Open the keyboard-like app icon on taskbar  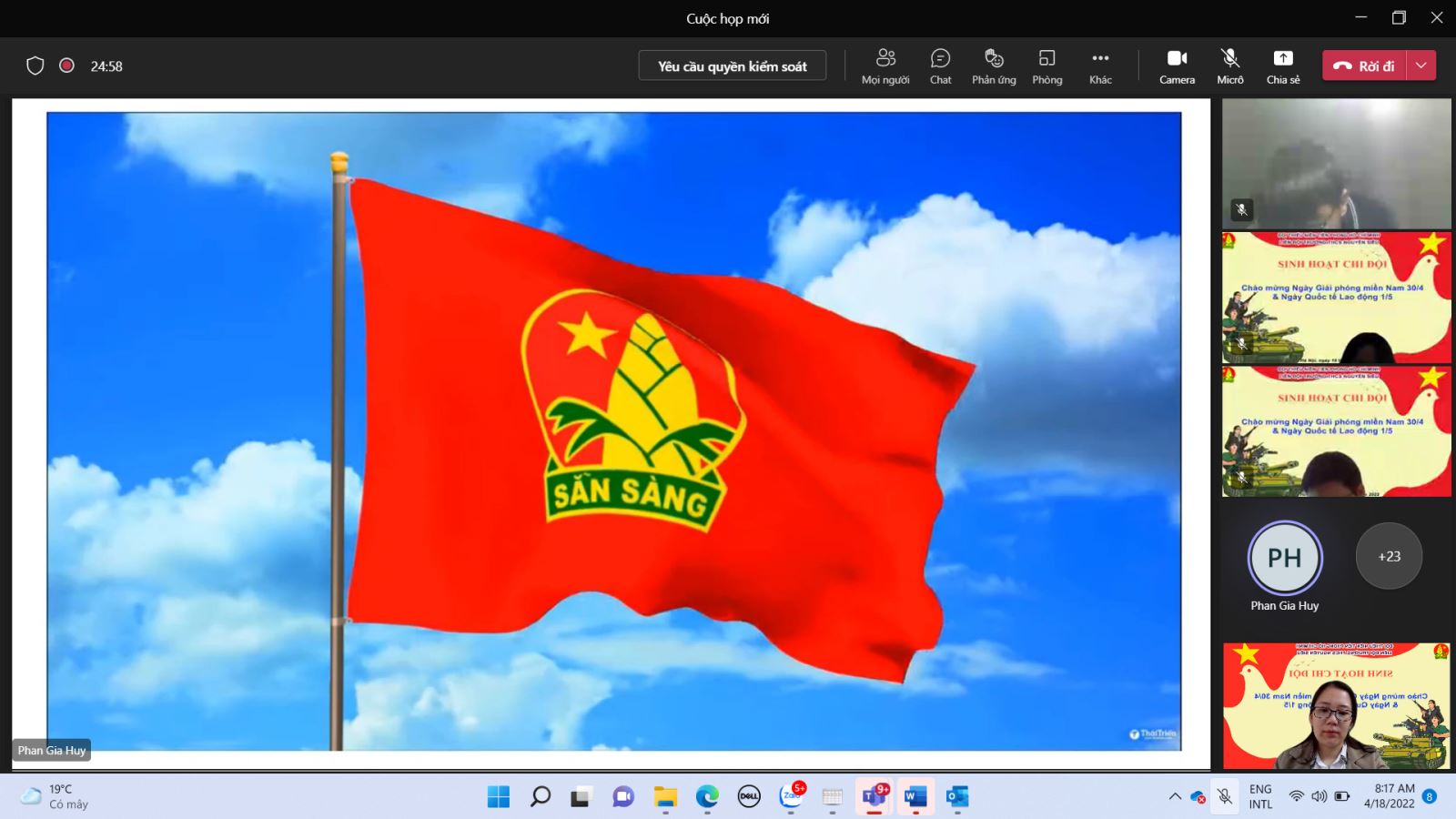pyautogui.click(x=832, y=797)
